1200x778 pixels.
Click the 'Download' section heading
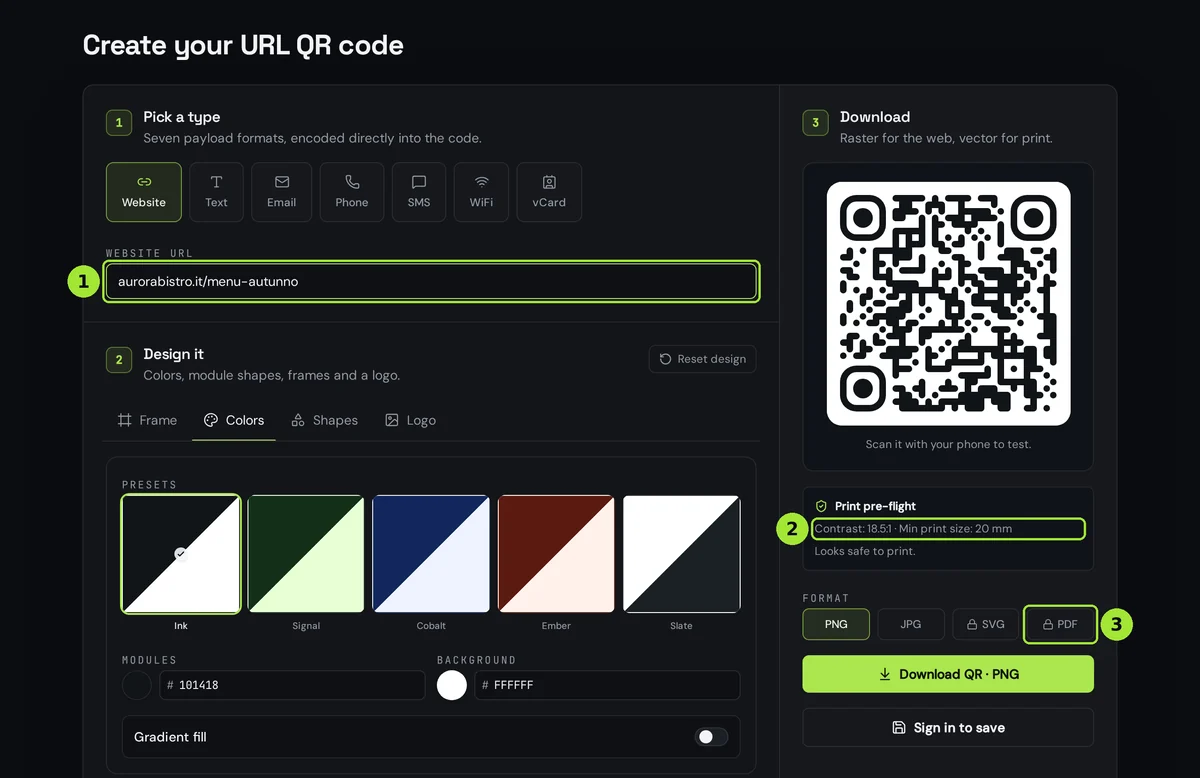pyautogui.click(x=875, y=117)
